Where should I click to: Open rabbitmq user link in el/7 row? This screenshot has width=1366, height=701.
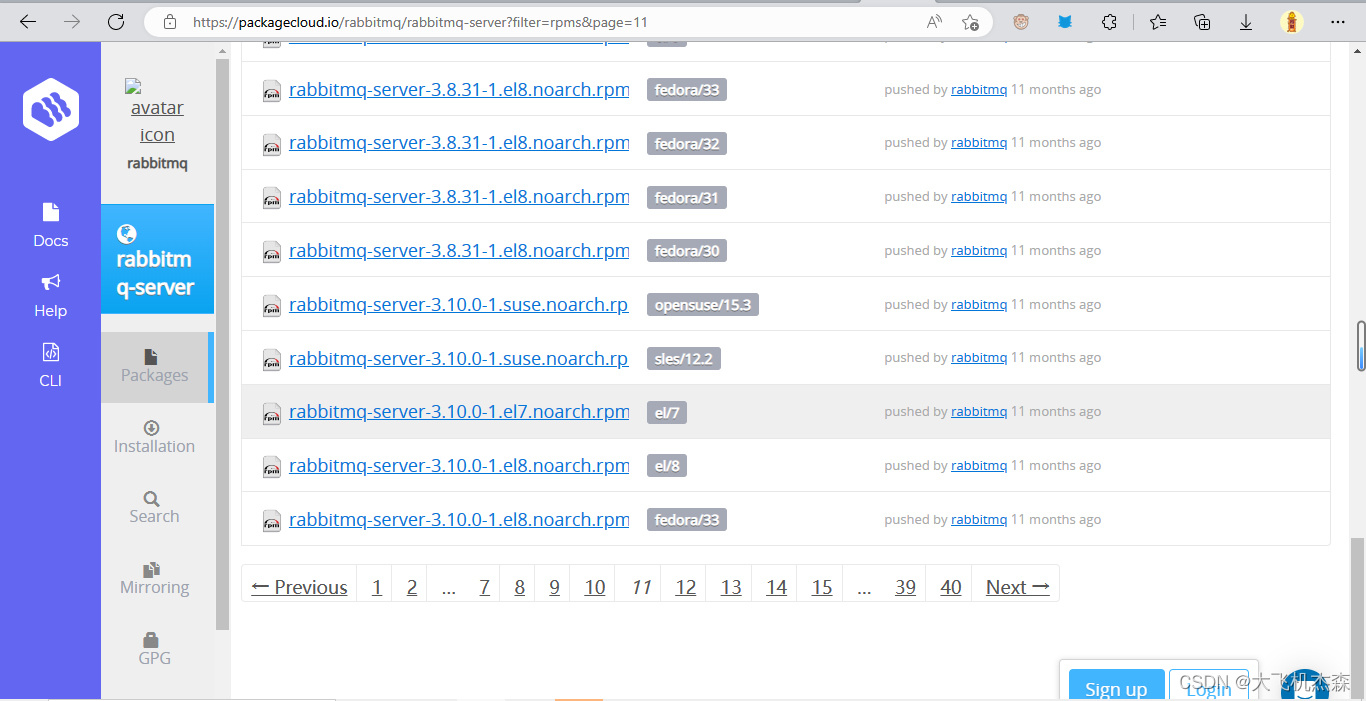point(979,412)
